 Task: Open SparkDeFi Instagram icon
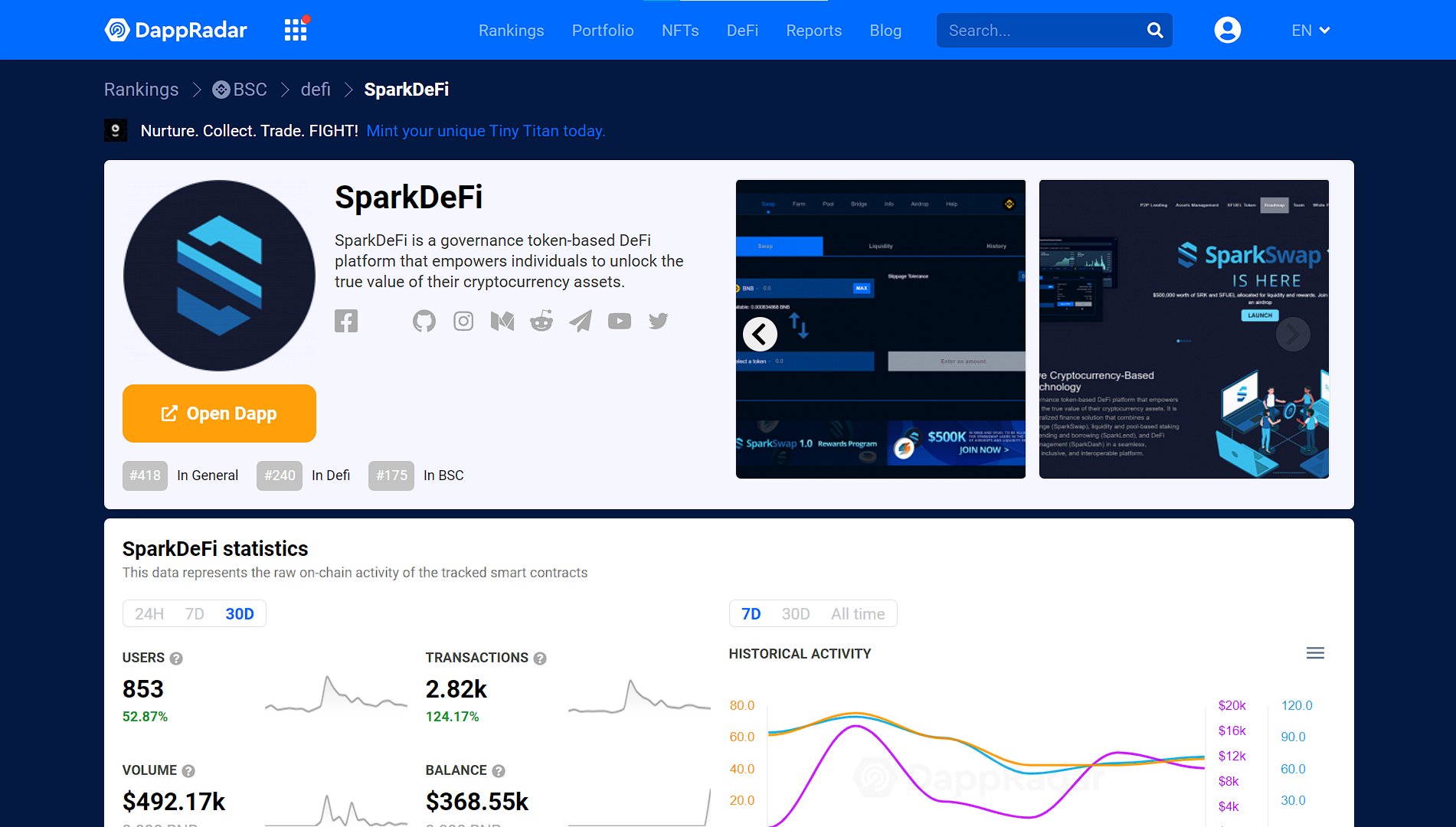463,321
